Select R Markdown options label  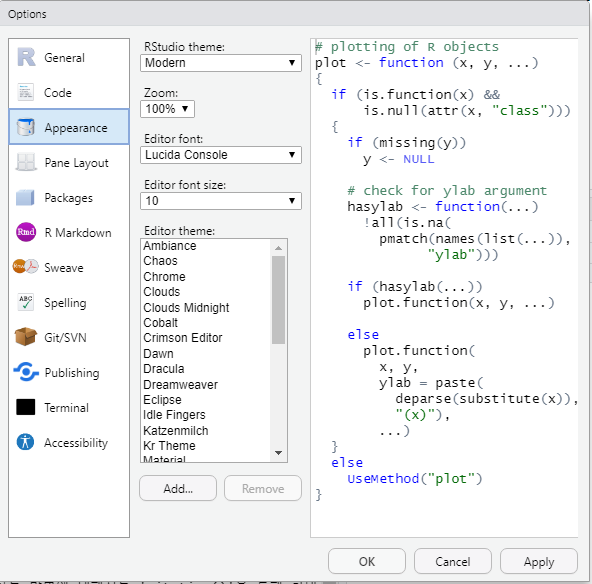click(78, 233)
